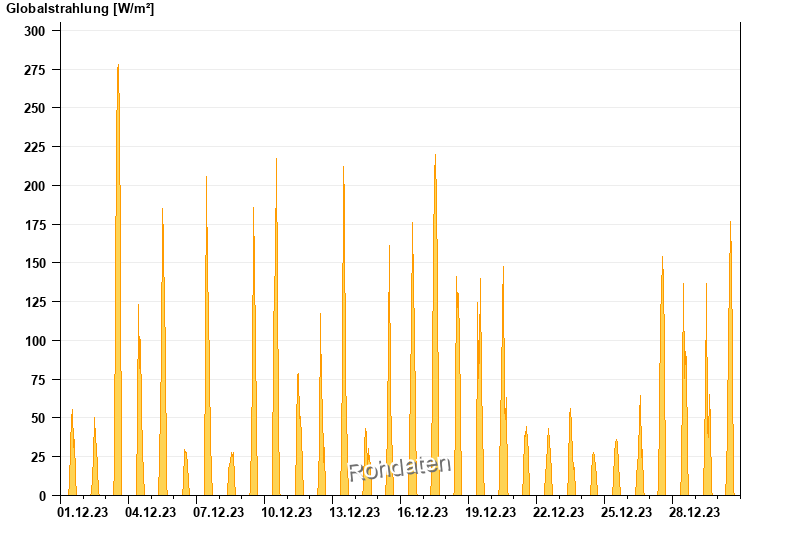
Task: Click the 225 value on y-axis
Action: pyautogui.click(x=35, y=147)
